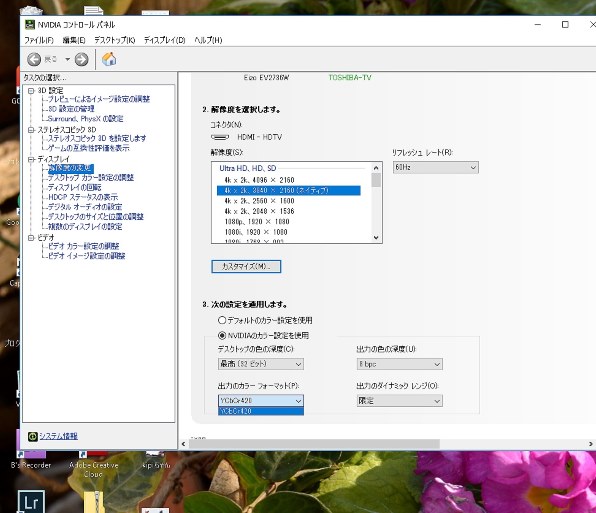
Task: Select 1080p, 1920 × 1080 resolution
Action: 257,222
